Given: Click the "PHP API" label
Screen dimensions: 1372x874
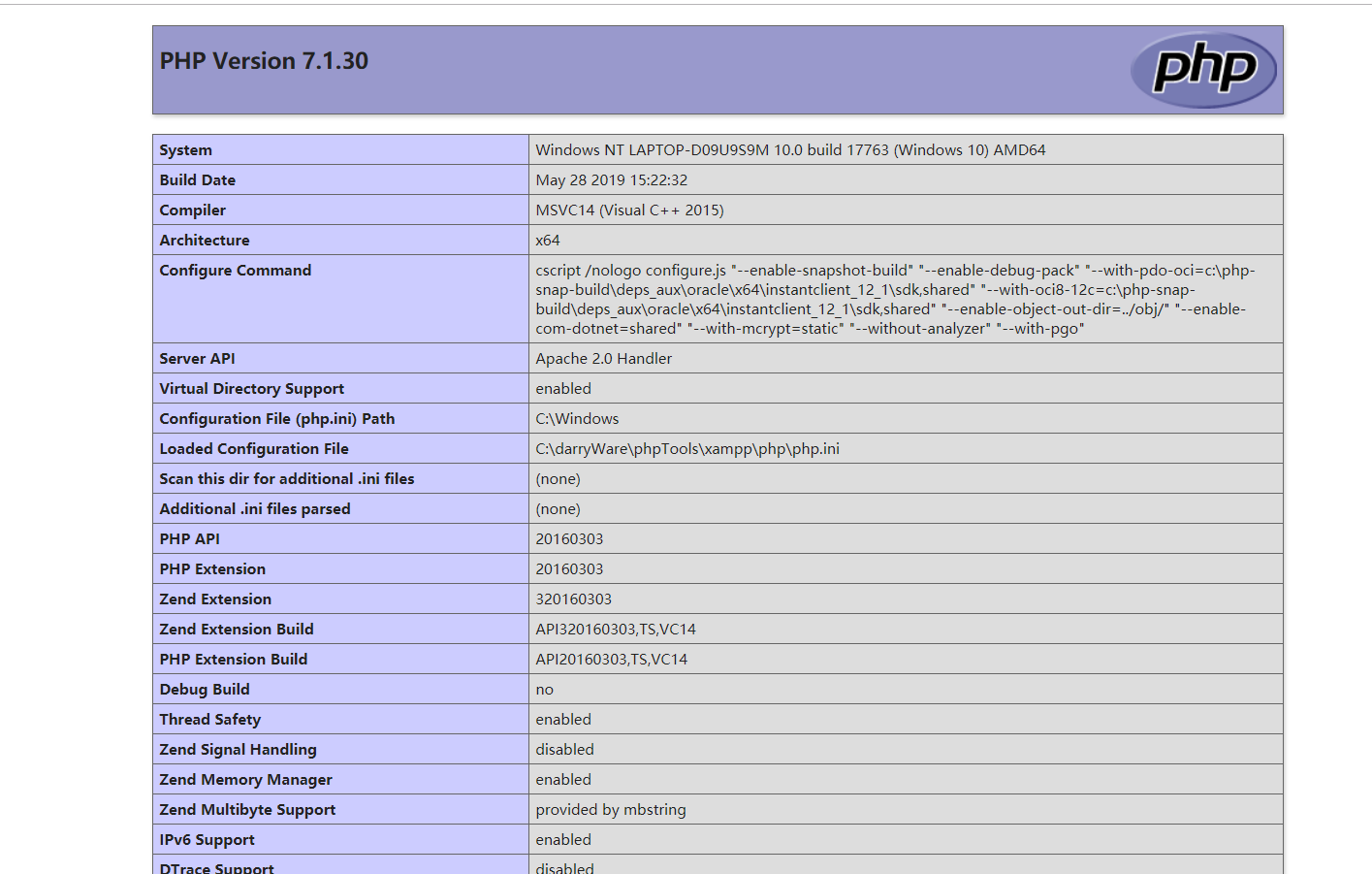Looking at the screenshot, I should [x=190, y=539].
